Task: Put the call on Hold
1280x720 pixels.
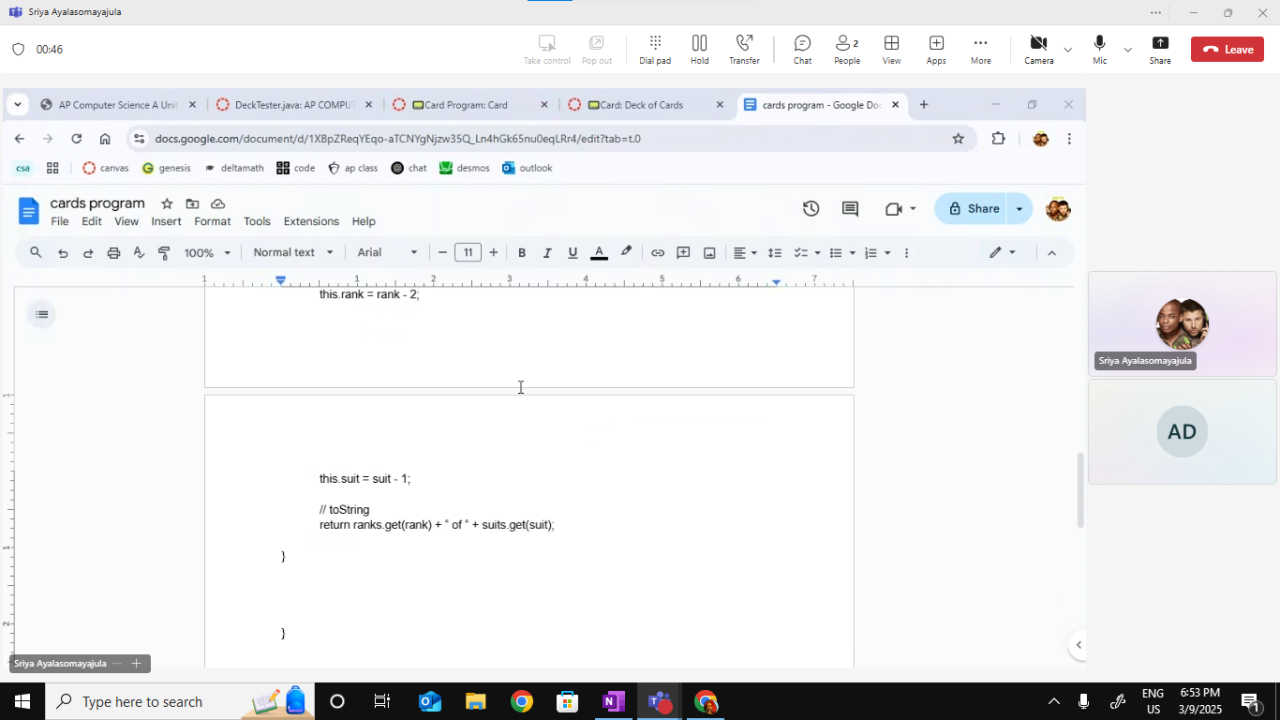Action: pyautogui.click(x=699, y=49)
